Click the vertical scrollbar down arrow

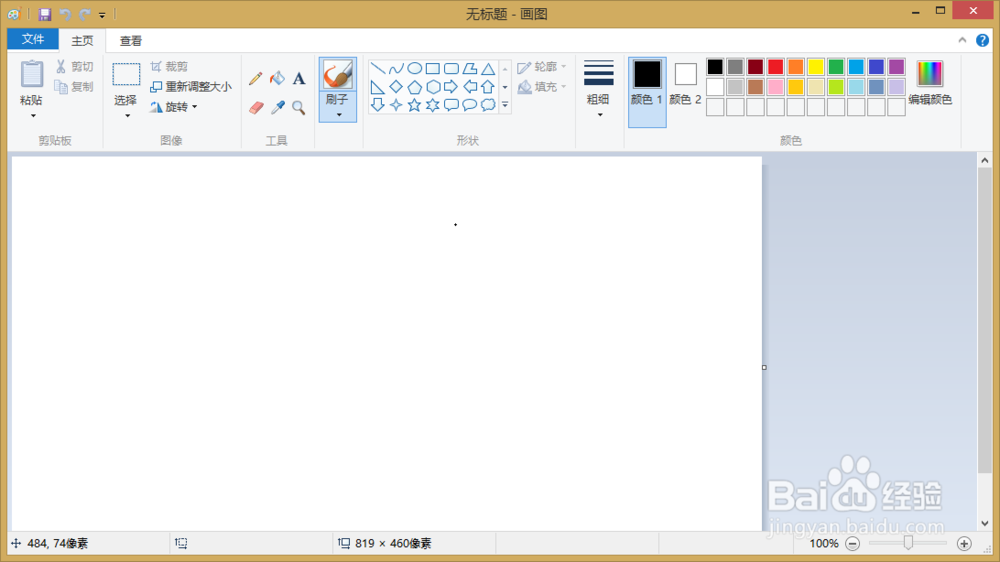[x=985, y=524]
